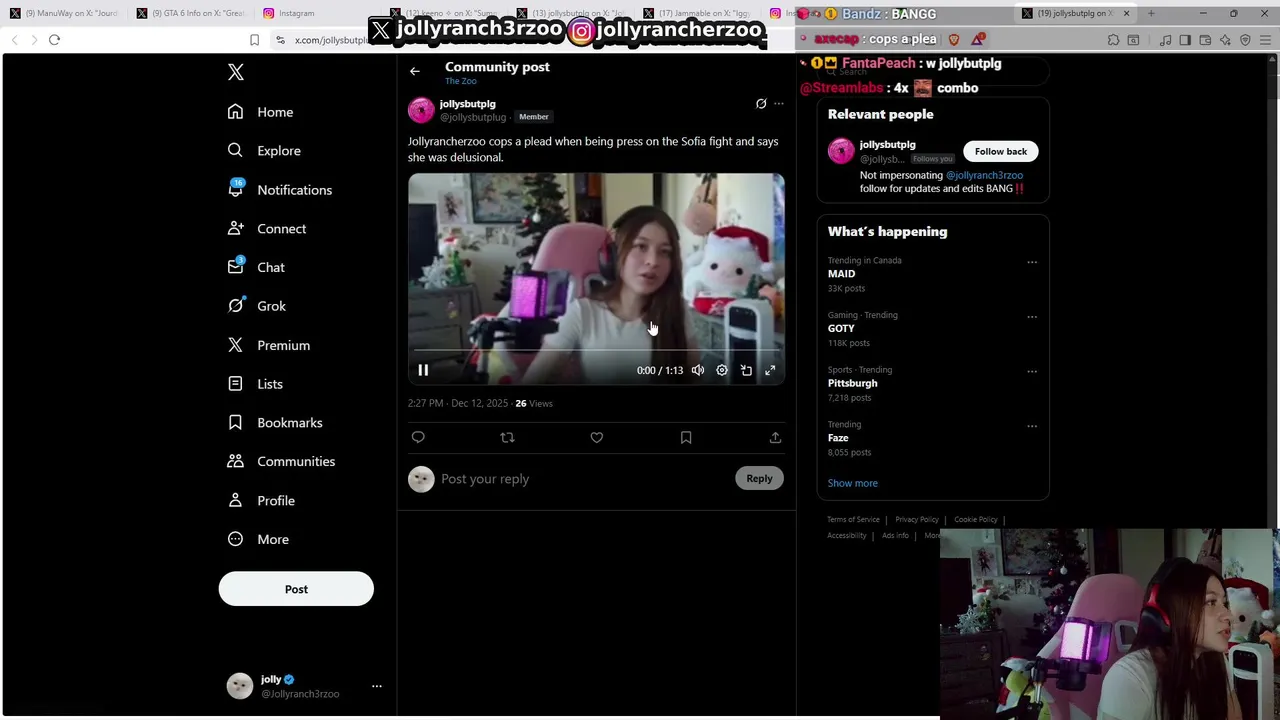
Task: Open the Connect page
Action: pos(266,229)
